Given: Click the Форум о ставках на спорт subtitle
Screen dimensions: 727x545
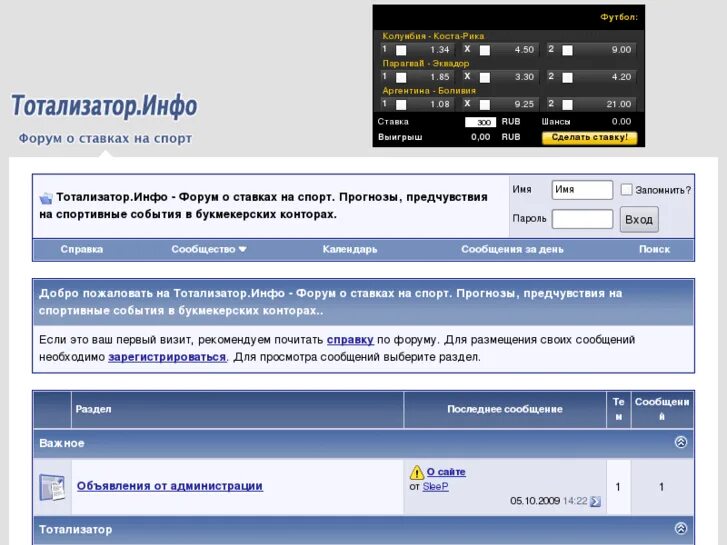Looking at the screenshot, I should (x=105, y=138).
